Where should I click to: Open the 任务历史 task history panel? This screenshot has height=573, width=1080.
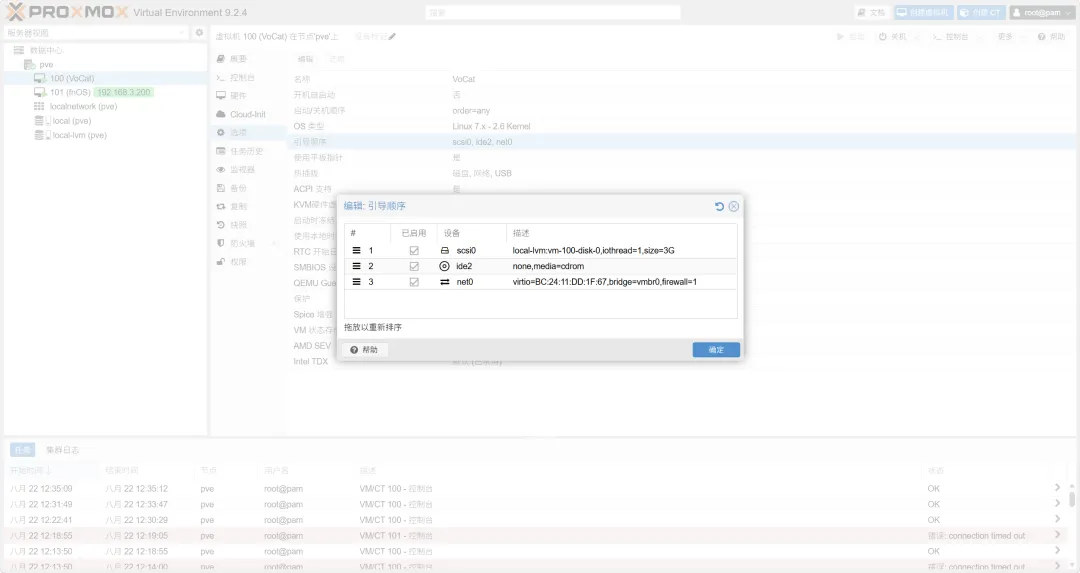pos(247,151)
